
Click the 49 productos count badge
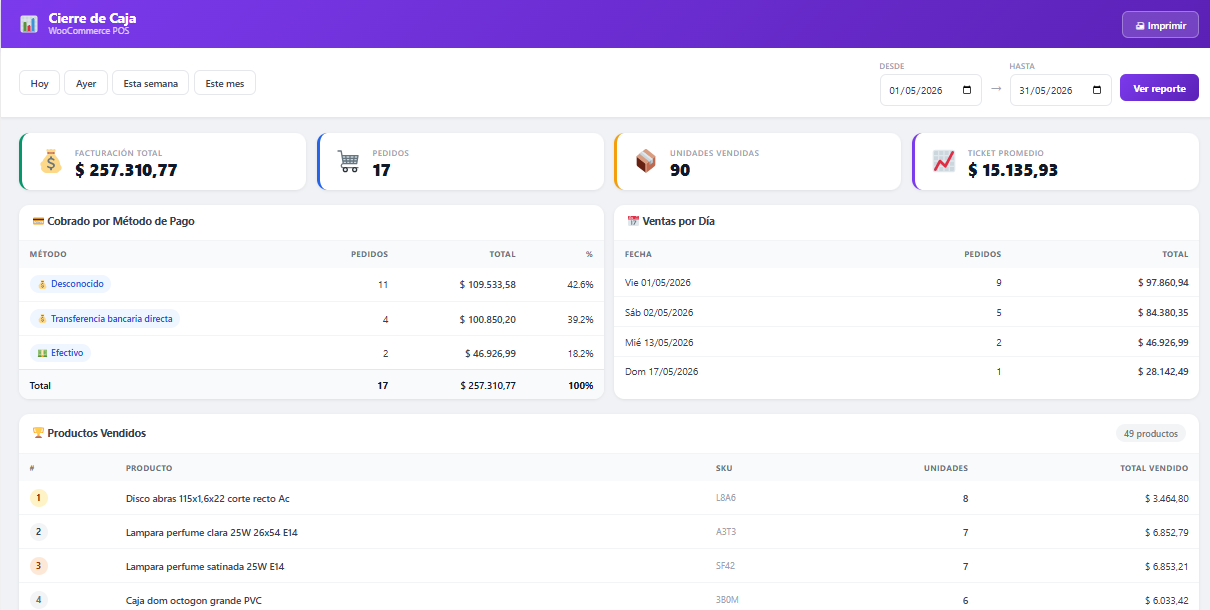[x=1151, y=434]
